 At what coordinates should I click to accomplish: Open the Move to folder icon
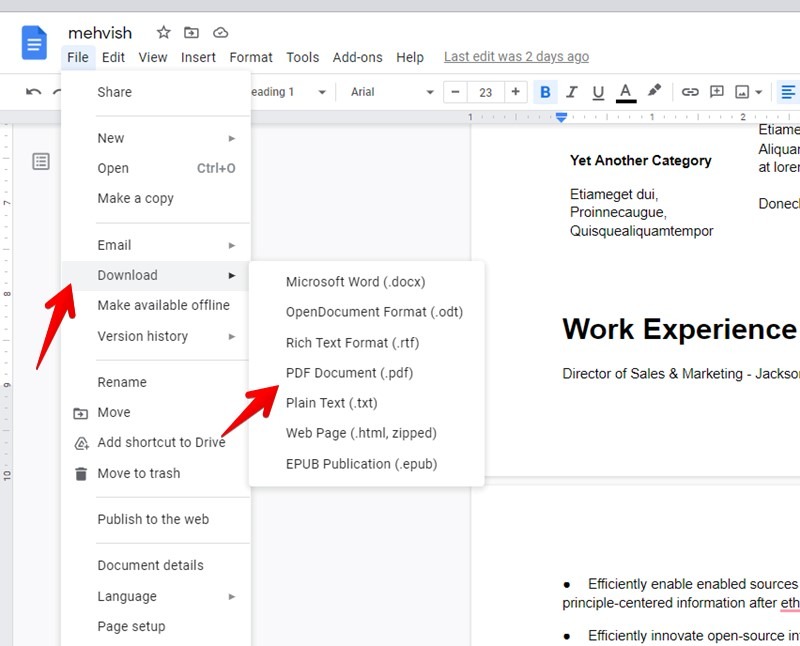[x=191, y=32]
